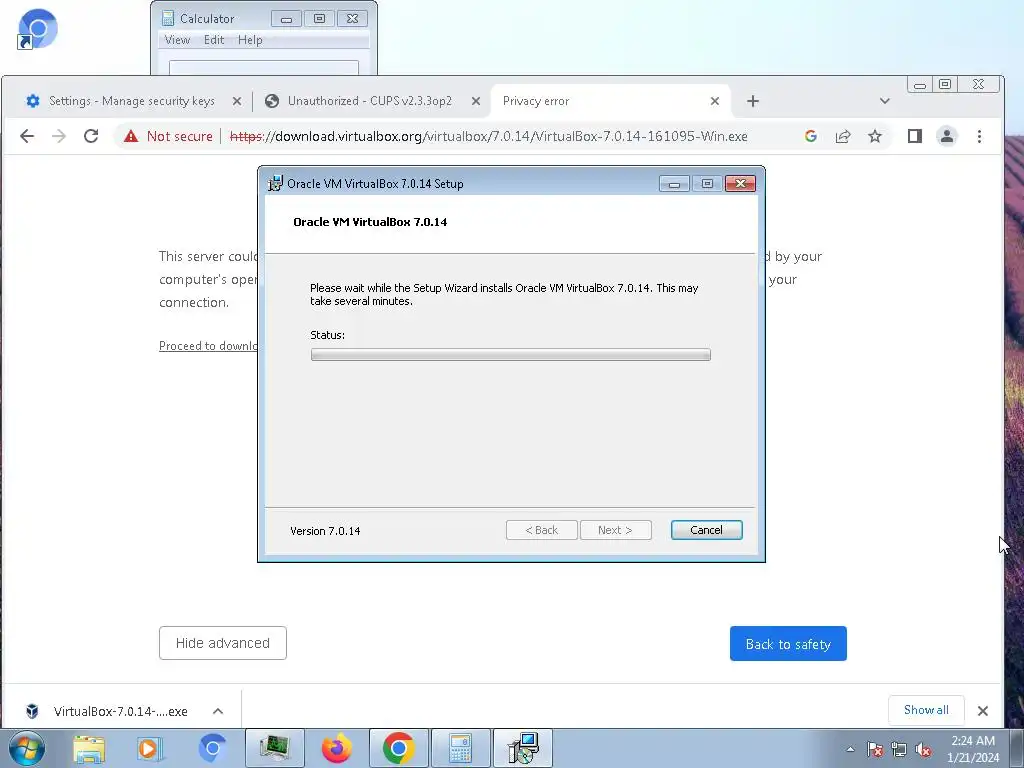Viewport: 1024px width, 768px height.
Task: Cancel the VirtualBox installation
Action: click(706, 530)
